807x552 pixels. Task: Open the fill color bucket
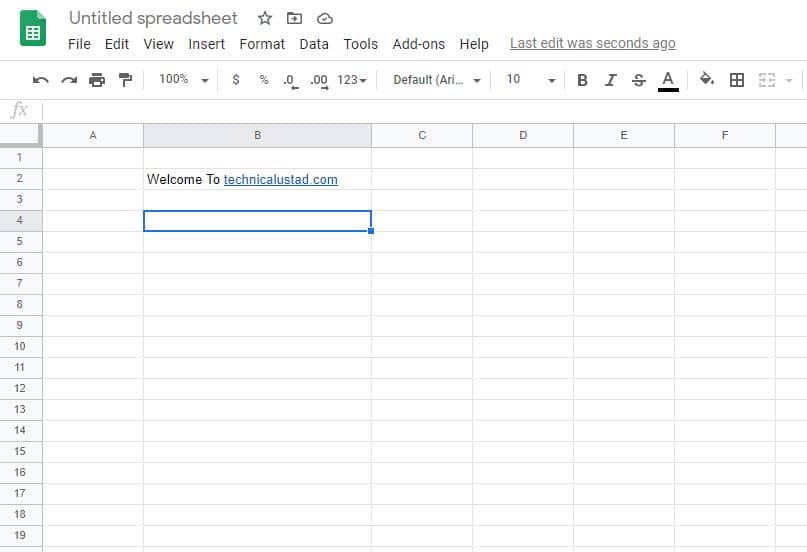click(707, 79)
